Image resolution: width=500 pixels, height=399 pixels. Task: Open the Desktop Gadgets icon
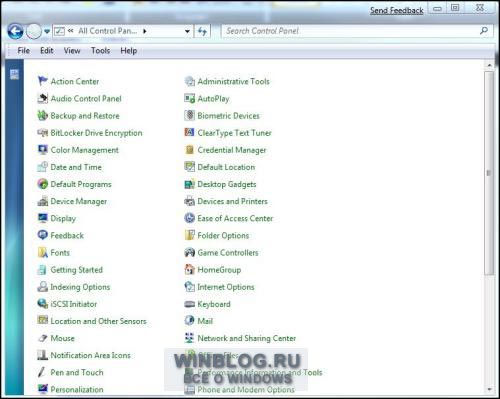coord(190,184)
